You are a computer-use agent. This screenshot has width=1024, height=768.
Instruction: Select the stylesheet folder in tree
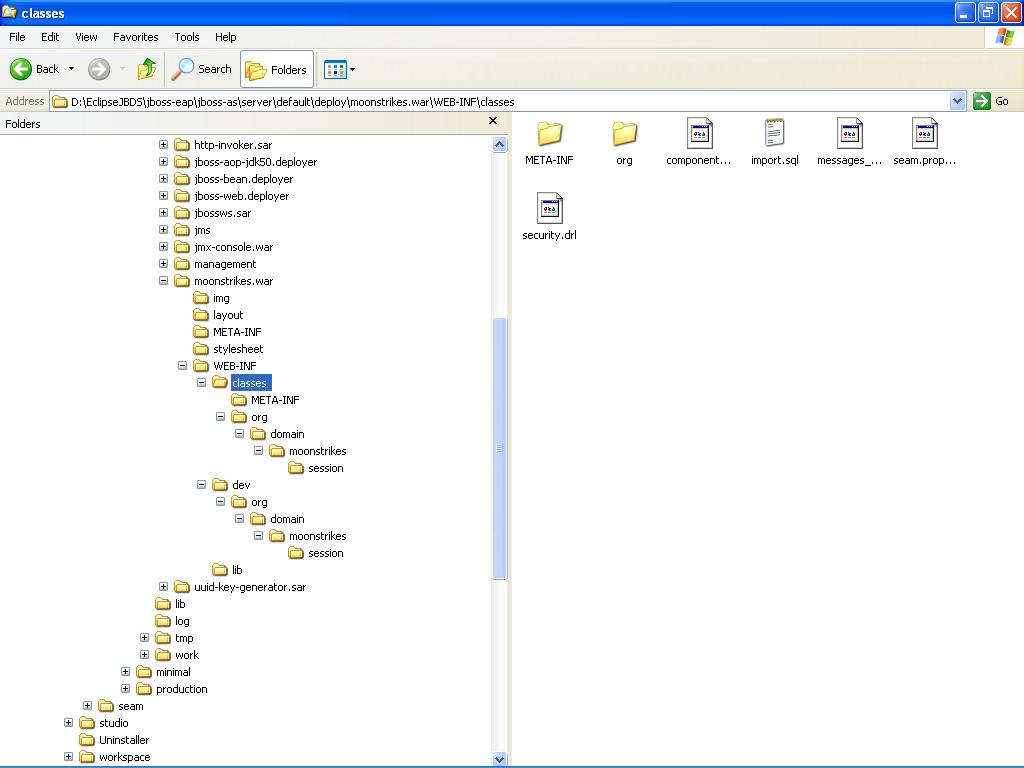238,349
